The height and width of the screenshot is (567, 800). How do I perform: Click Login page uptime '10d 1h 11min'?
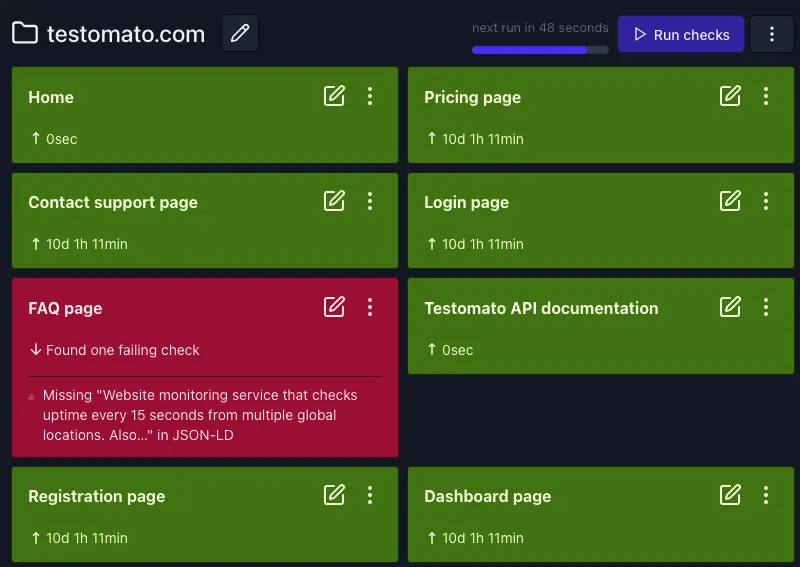(483, 244)
